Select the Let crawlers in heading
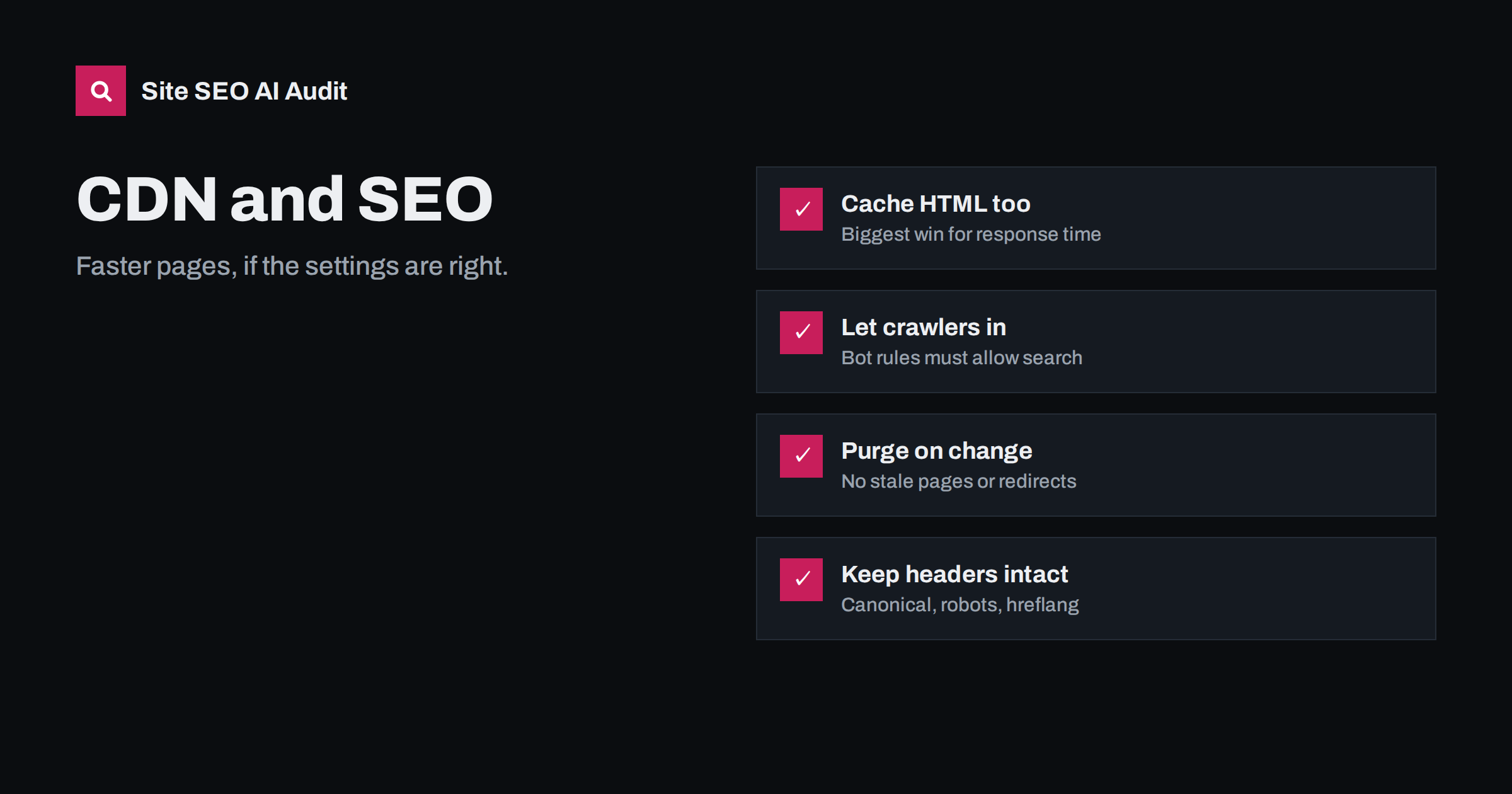The height and width of the screenshot is (794, 1512). [x=924, y=327]
